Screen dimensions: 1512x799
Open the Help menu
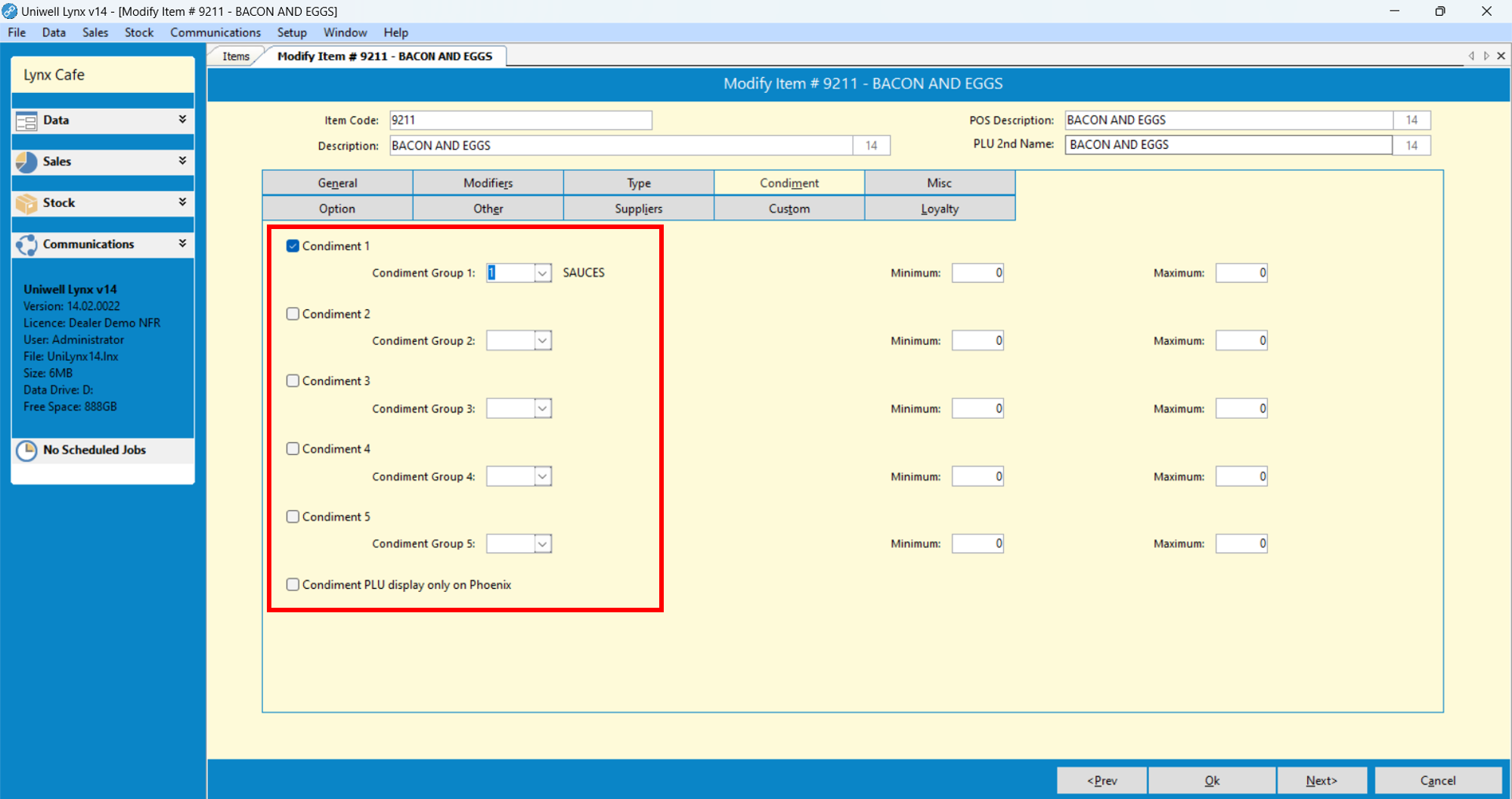[x=395, y=33]
